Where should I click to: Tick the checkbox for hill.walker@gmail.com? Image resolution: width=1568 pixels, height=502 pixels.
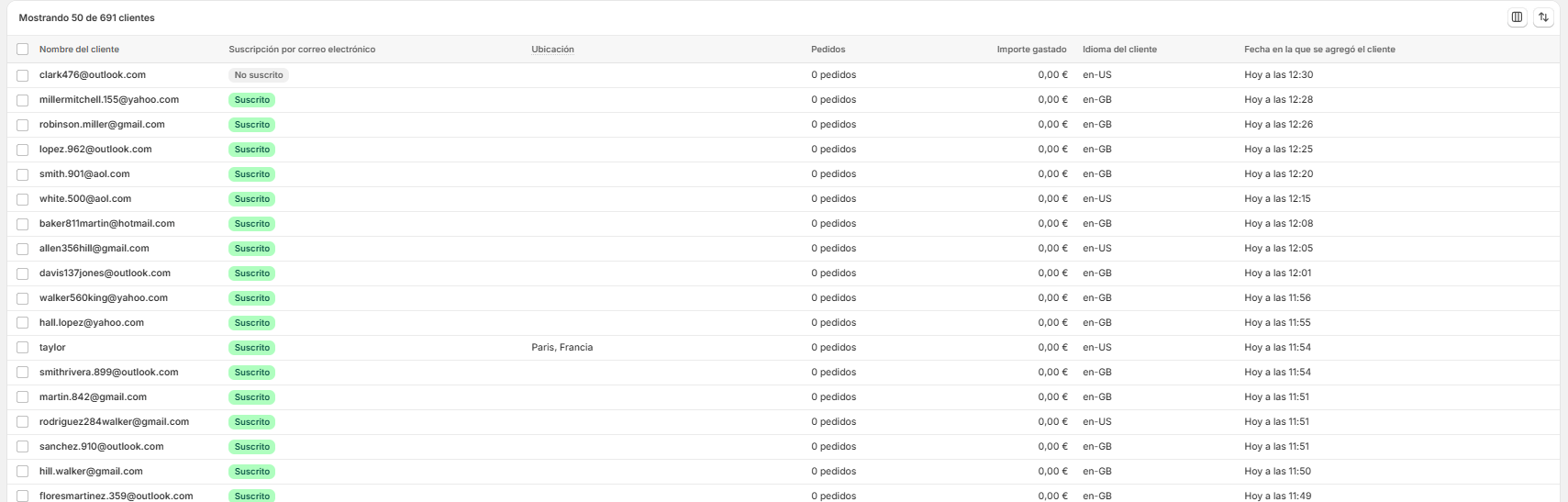tap(23, 472)
